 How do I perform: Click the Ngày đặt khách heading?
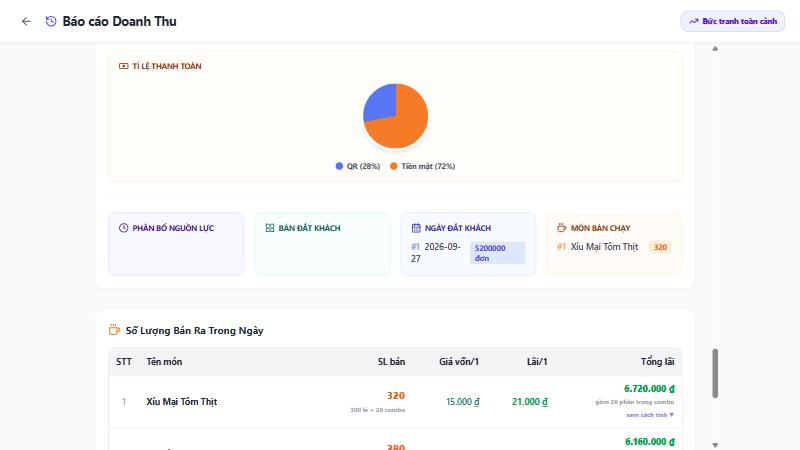[458, 228]
